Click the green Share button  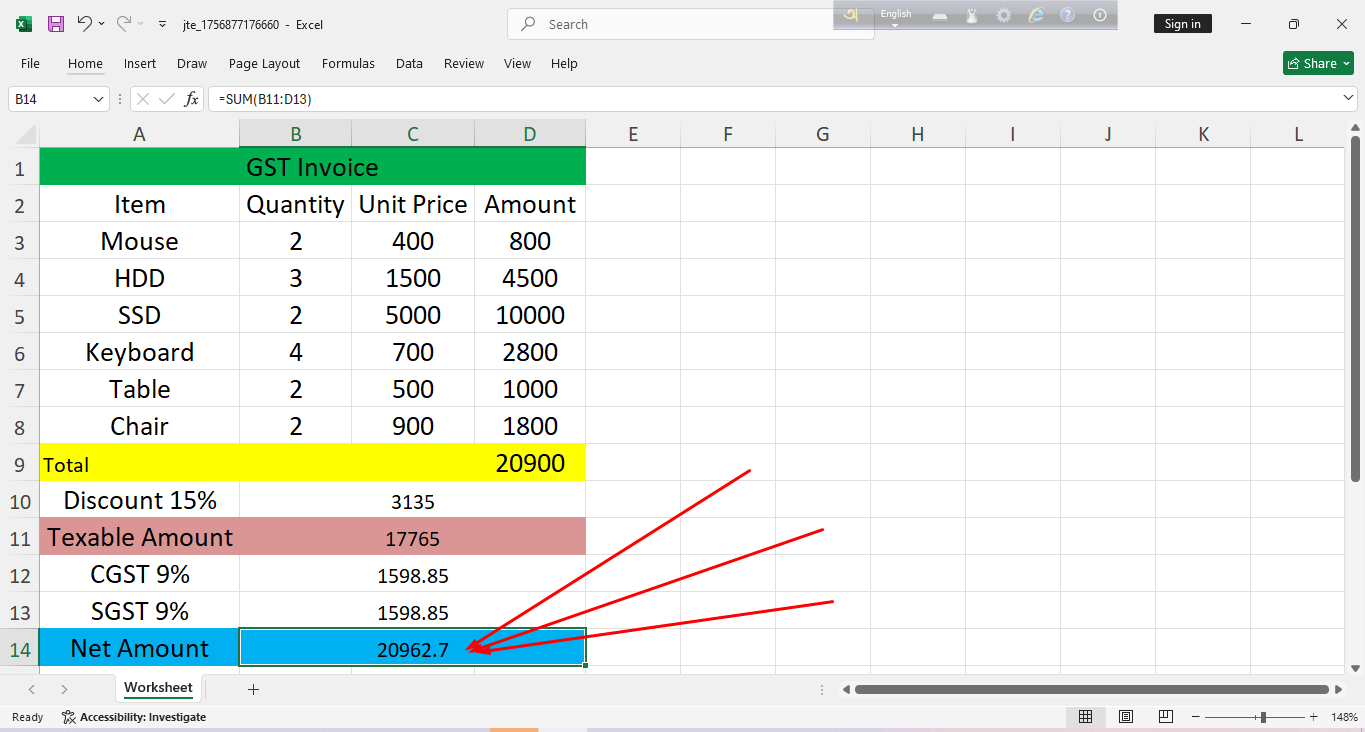(x=1318, y=63)
